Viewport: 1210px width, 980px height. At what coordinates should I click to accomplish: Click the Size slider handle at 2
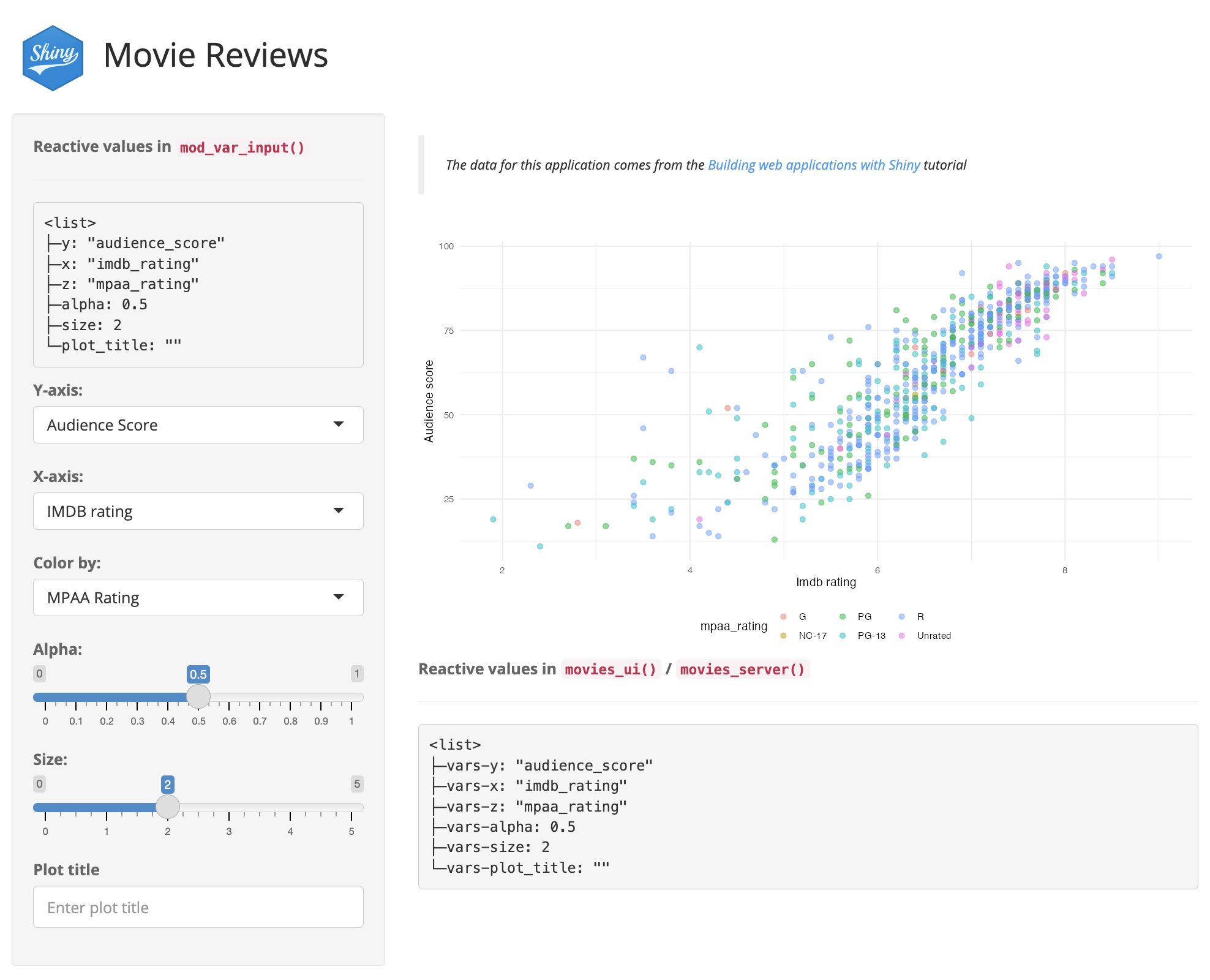pyautogui.click(x=167, y=807)
